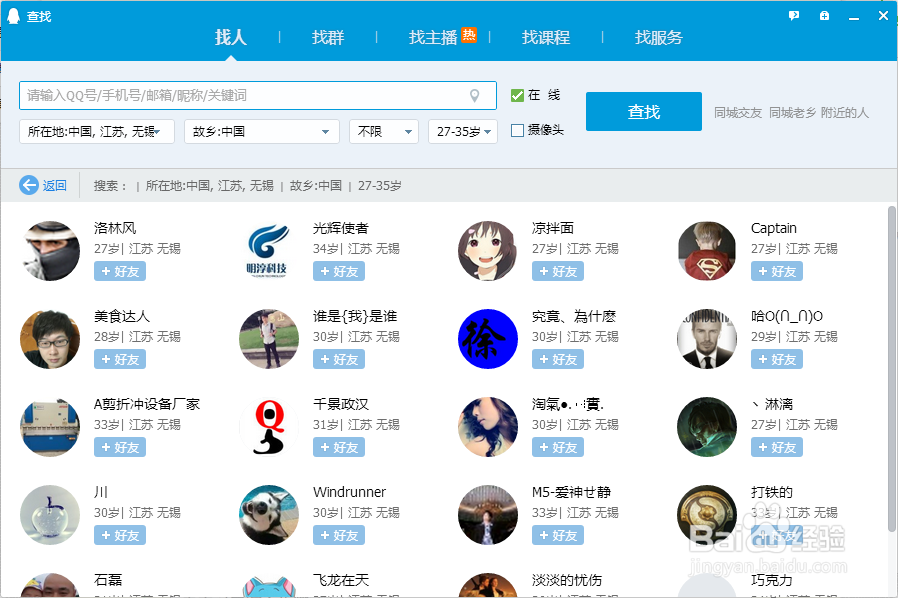Viewport: 898px width, 598px height.
Task: Toggle the 在线 online checkbox
Action: point(517,95)
